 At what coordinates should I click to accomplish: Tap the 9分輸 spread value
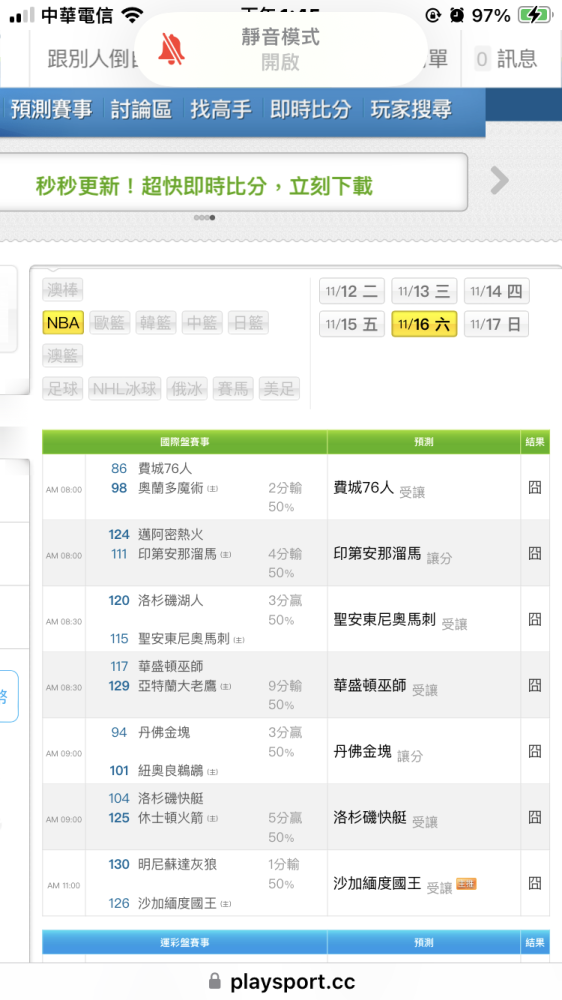point(285,686)
